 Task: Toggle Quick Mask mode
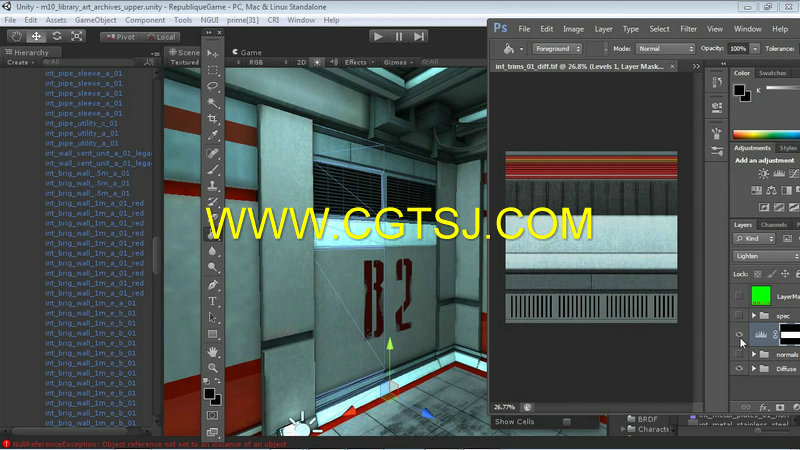[x=213, y=415]
